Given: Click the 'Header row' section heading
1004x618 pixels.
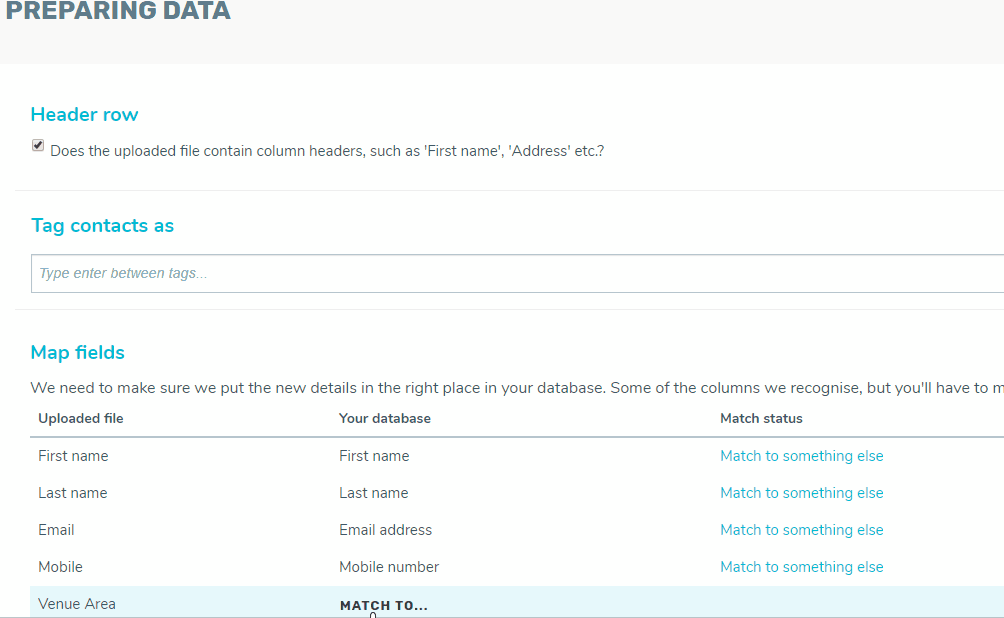Looking at the screenshot, I should coord(85,115).
